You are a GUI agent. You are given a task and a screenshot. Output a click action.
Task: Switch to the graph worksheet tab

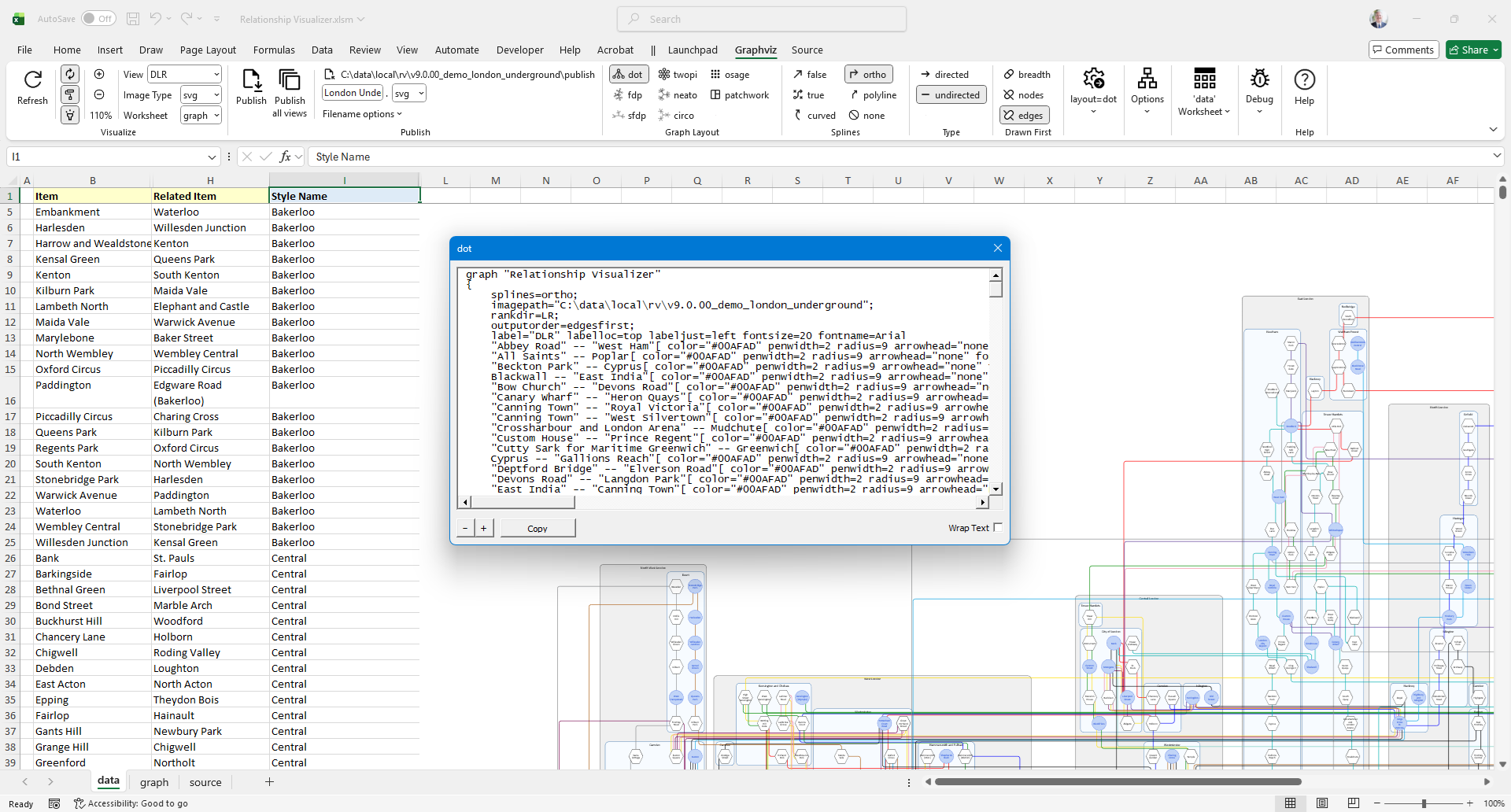(x=154, y=782)
